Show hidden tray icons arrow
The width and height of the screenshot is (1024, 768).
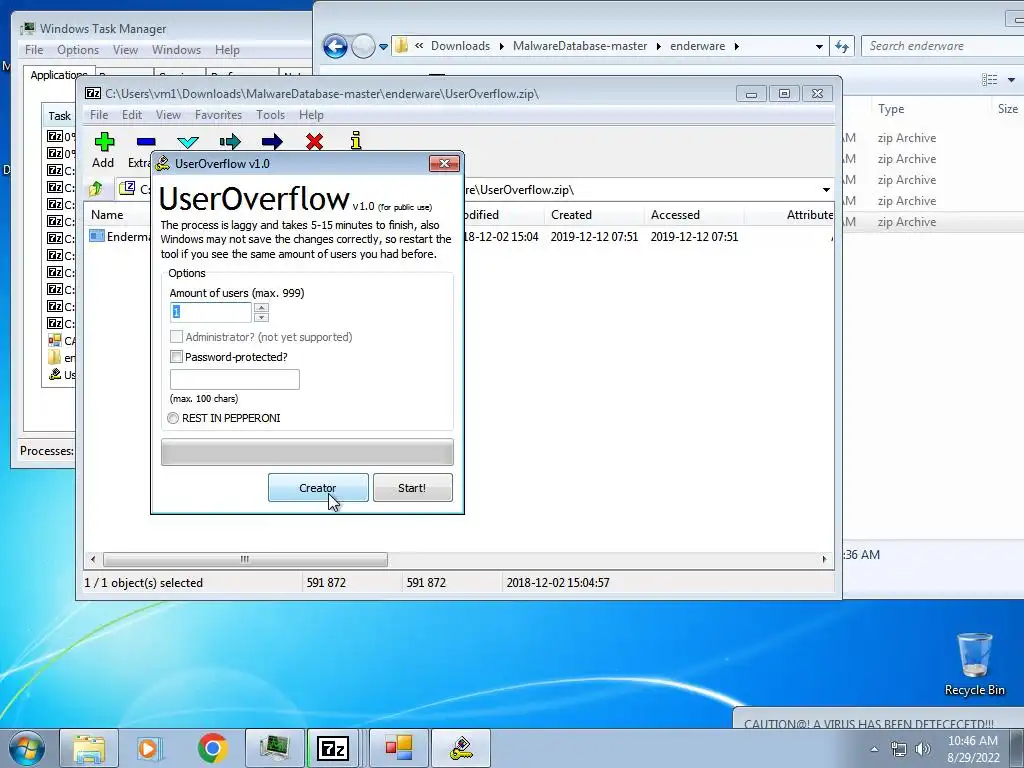pyautogui.click(x=874, y=749)
